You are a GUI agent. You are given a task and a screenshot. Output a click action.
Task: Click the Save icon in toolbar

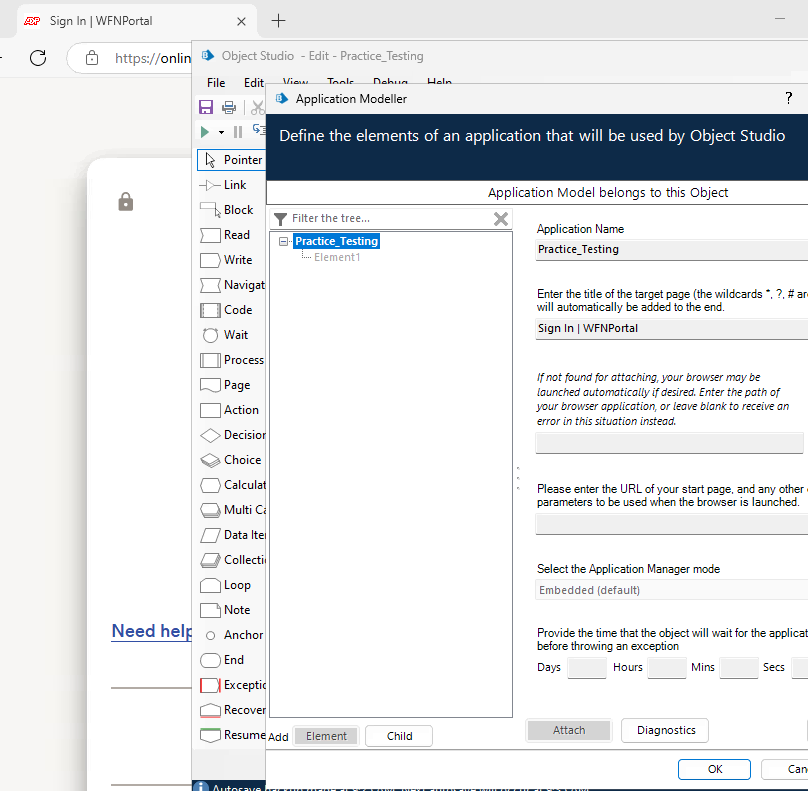tap(206, 107)
